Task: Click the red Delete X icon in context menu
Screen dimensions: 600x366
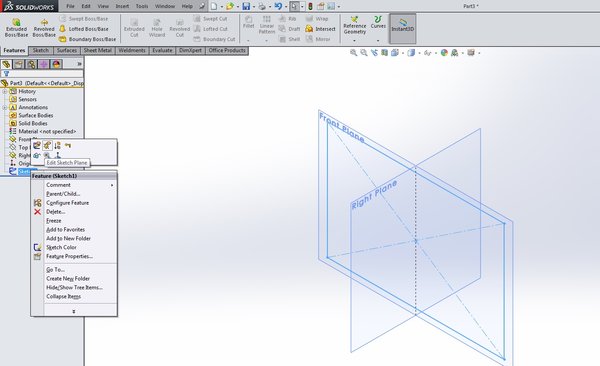Action: coord(38,212)
